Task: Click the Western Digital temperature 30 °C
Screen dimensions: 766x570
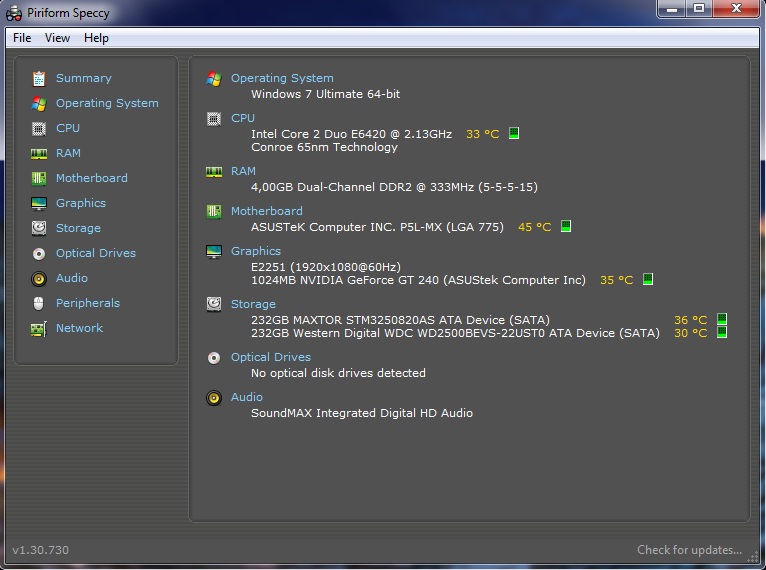Action: 691,333
